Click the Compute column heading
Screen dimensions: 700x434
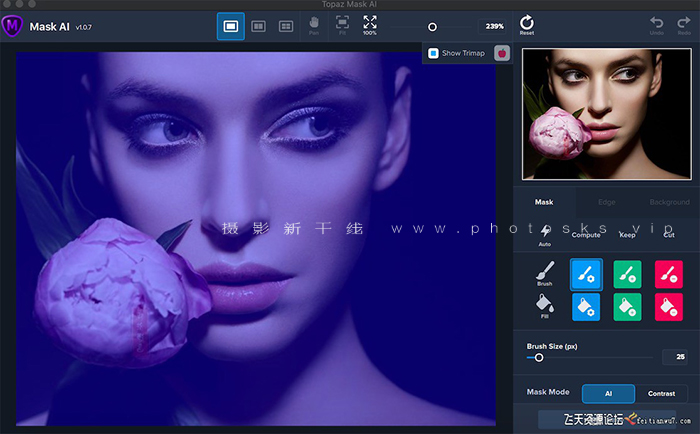[586, 235]
